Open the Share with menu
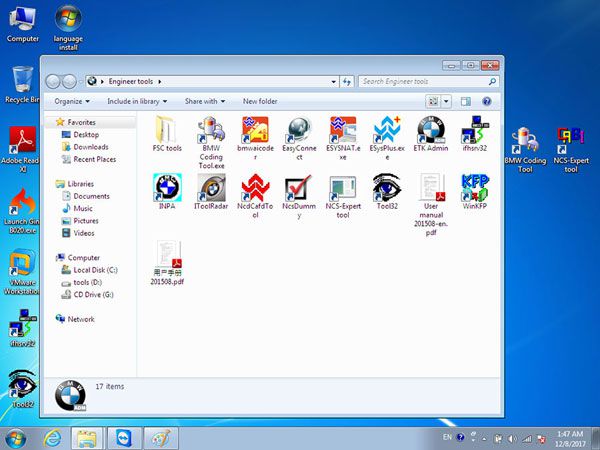Screen dimensions: 600x450 (205, 101)
